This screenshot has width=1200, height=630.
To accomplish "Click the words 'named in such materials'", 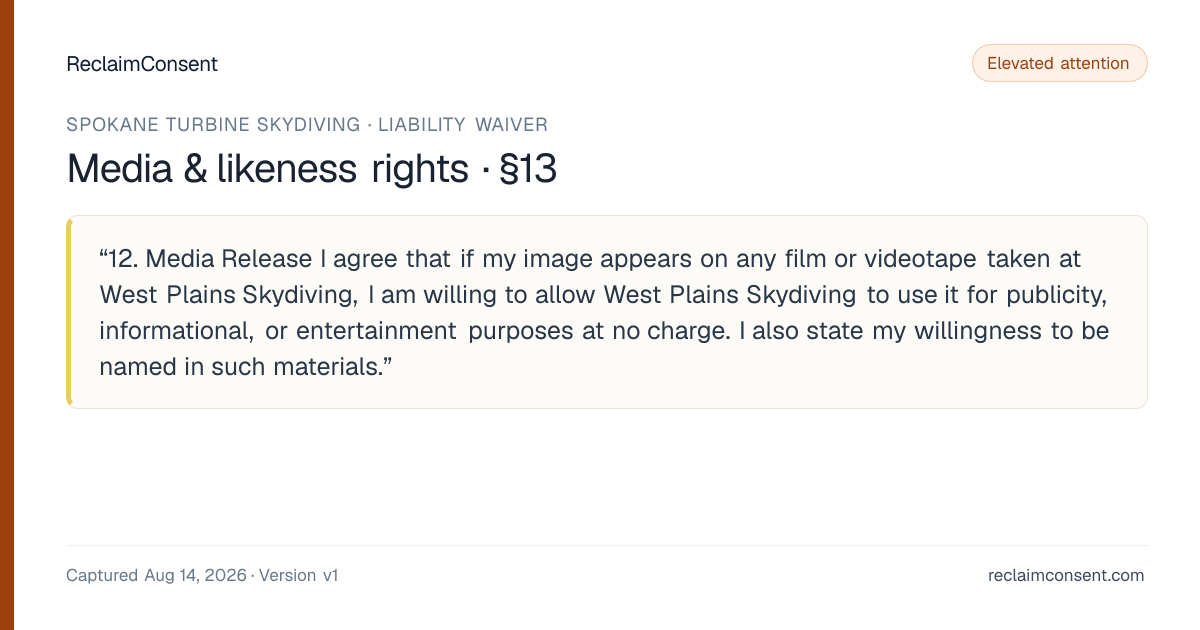I will coord(240,367).
